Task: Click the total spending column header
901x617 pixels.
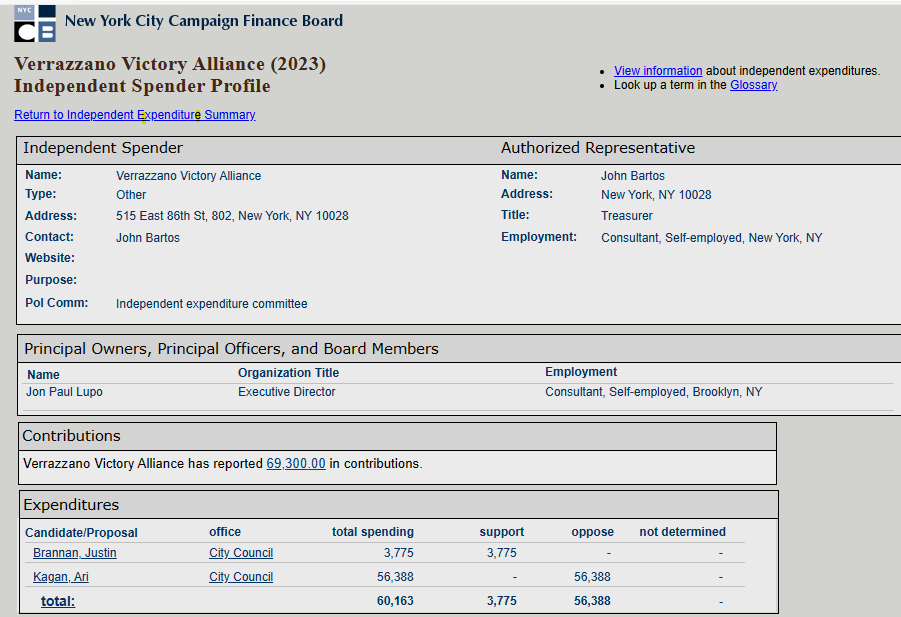Action: click(x=373, y=532)
